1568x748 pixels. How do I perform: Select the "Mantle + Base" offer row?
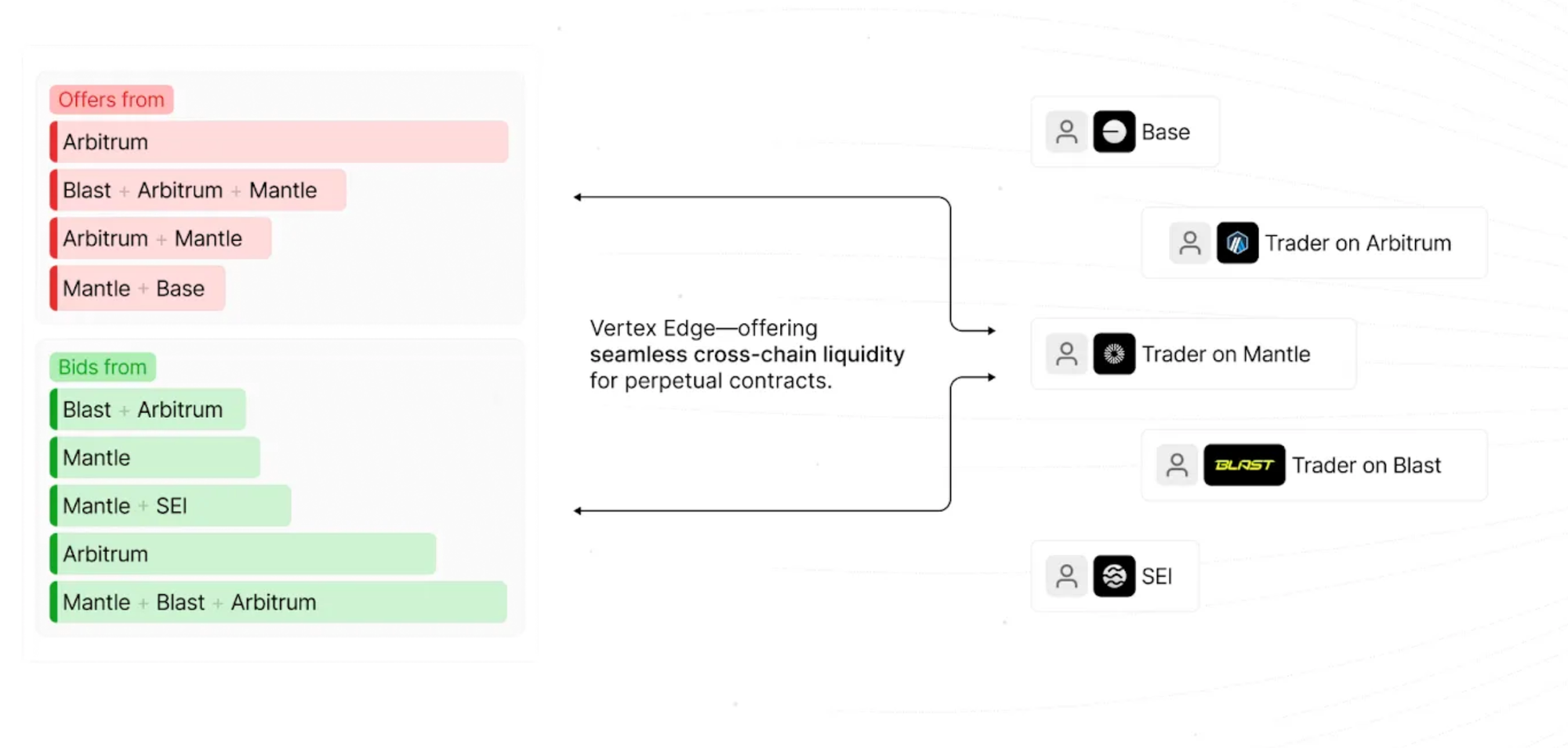pos(138,289)
